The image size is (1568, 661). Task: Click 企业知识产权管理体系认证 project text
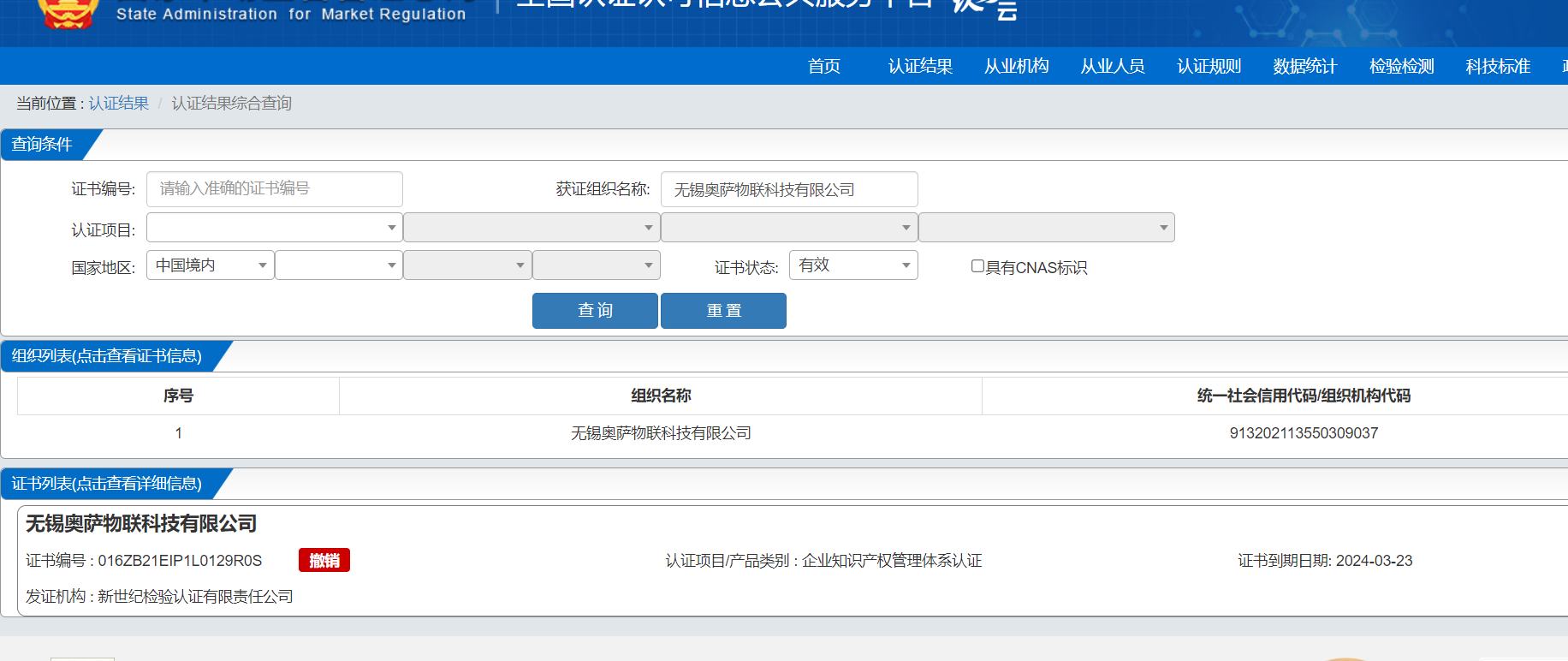tap(892, 561)
